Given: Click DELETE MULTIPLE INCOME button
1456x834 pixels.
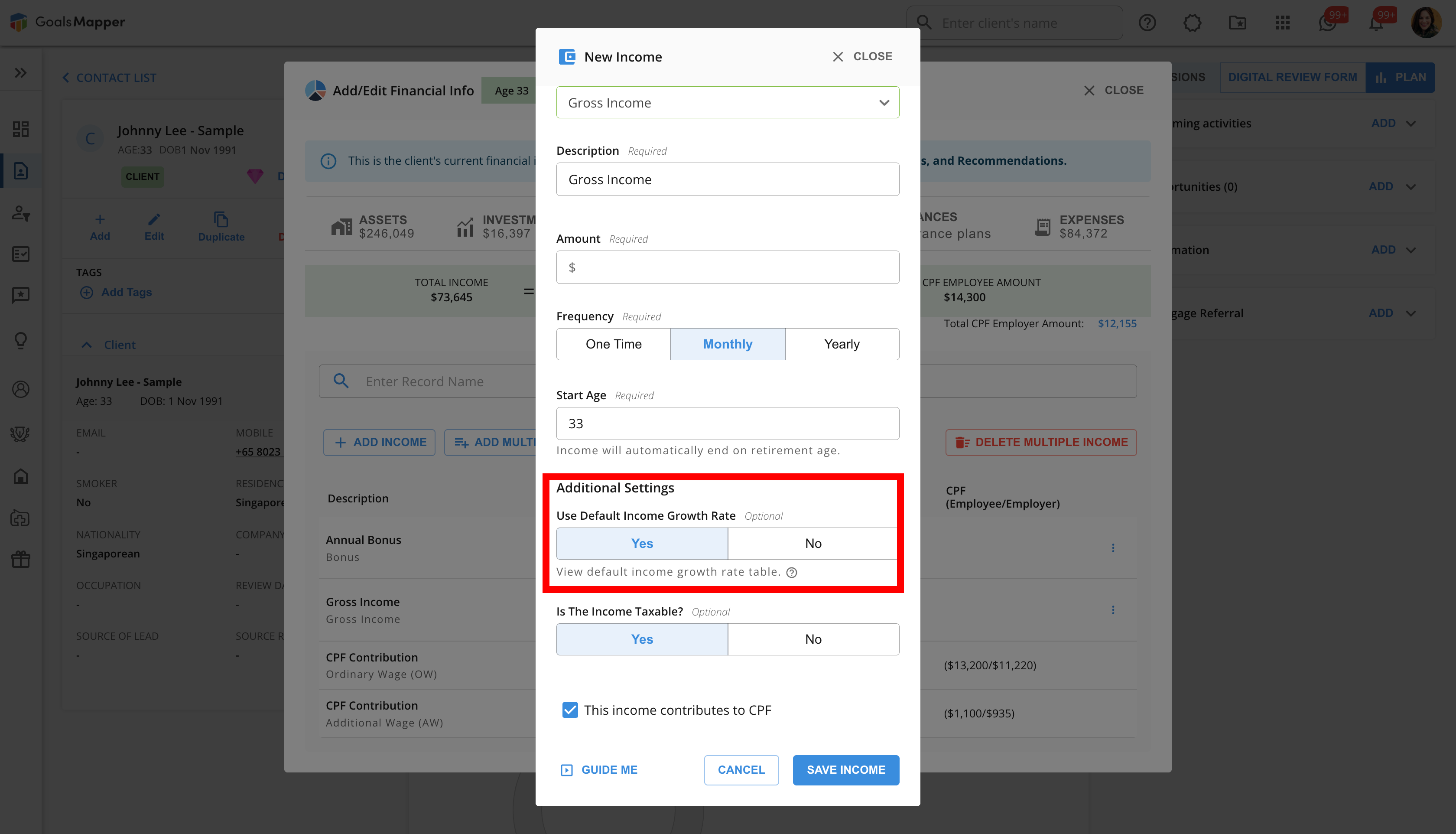Looking at the screenshot, I should (x=1040, y=442).
